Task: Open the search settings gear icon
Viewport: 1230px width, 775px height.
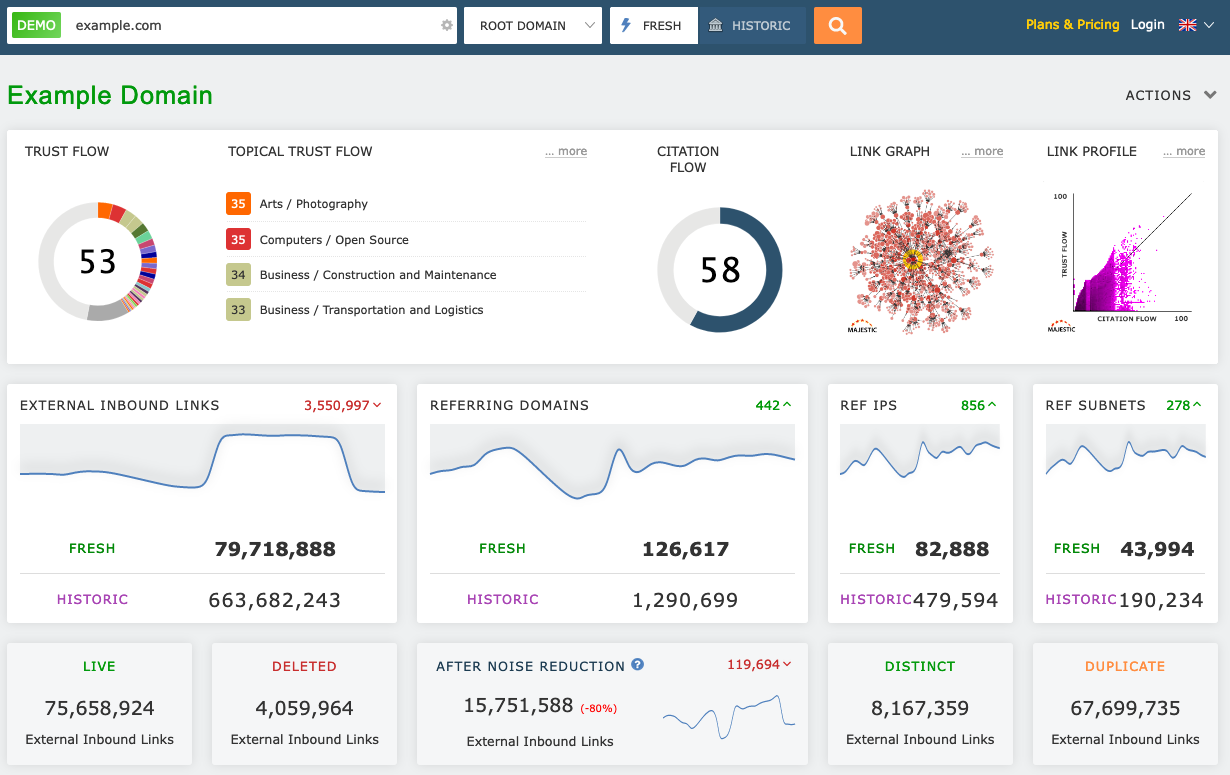Action: pos(446,25)
